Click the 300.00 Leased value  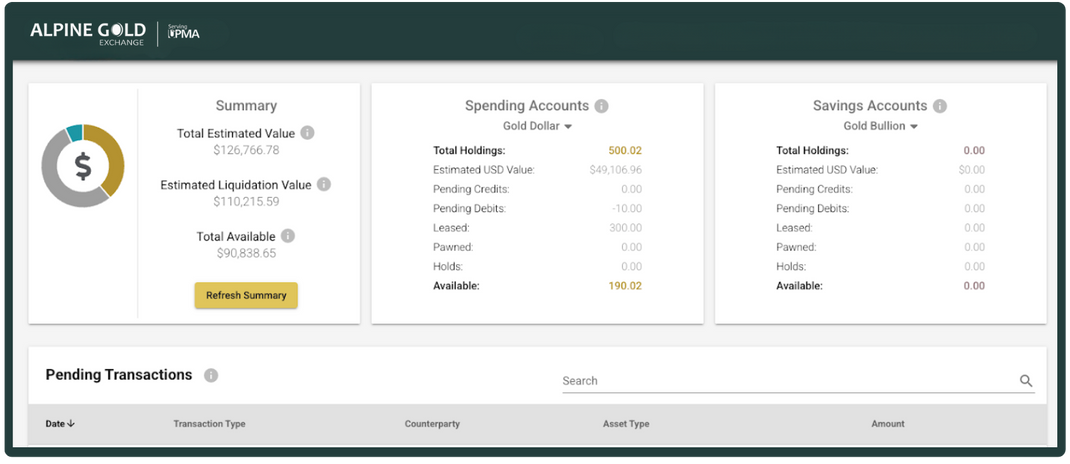coord(626,228)
